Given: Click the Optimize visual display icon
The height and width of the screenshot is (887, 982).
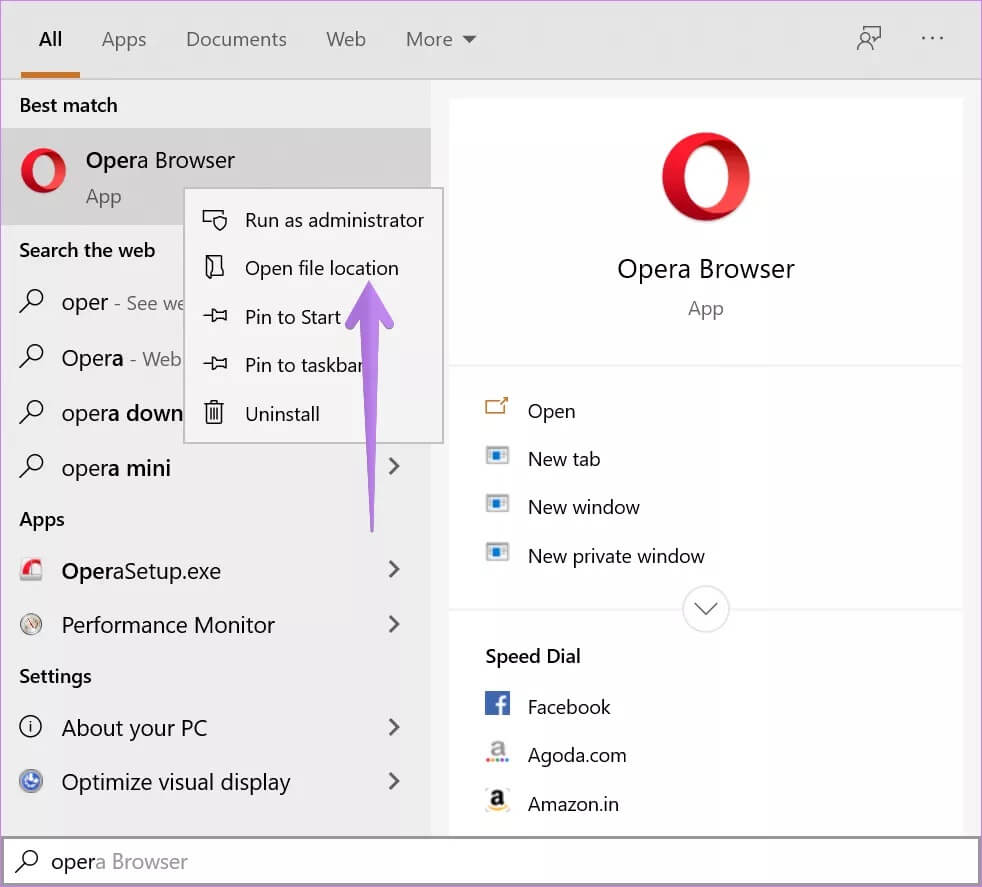Looking at the screenshot, I should [31, 781].
